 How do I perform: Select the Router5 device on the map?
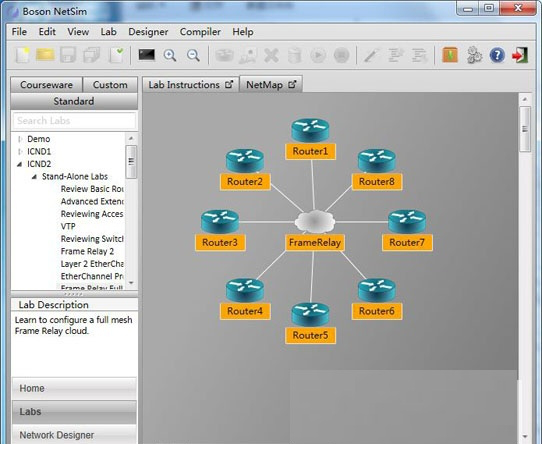click(x=310, y=314)
